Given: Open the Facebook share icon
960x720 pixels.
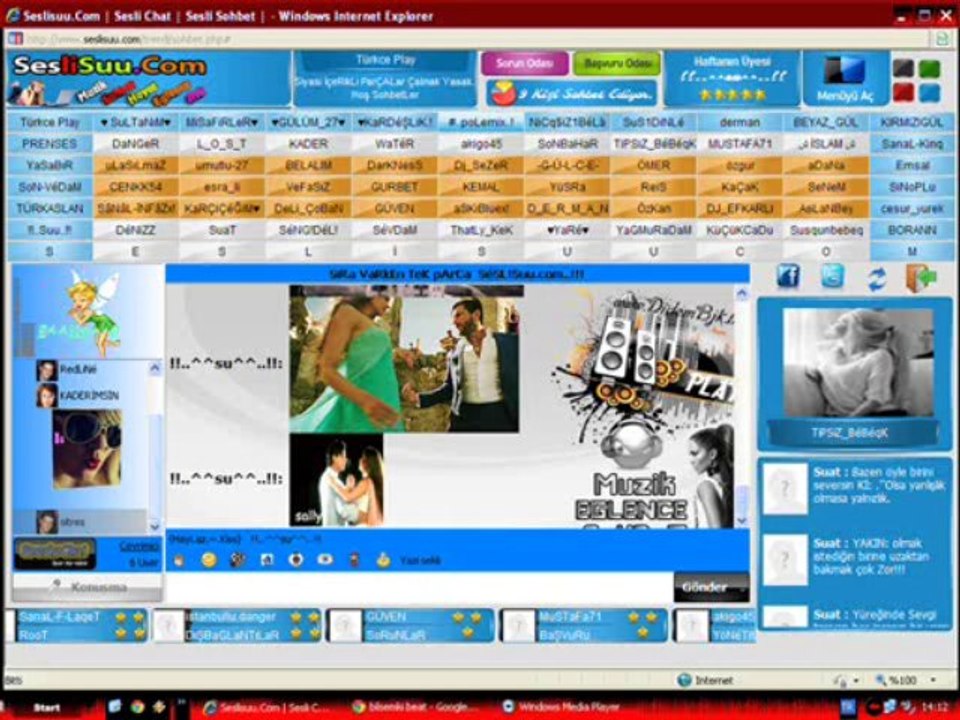Looking at the screenshot, I should point(788,277).
